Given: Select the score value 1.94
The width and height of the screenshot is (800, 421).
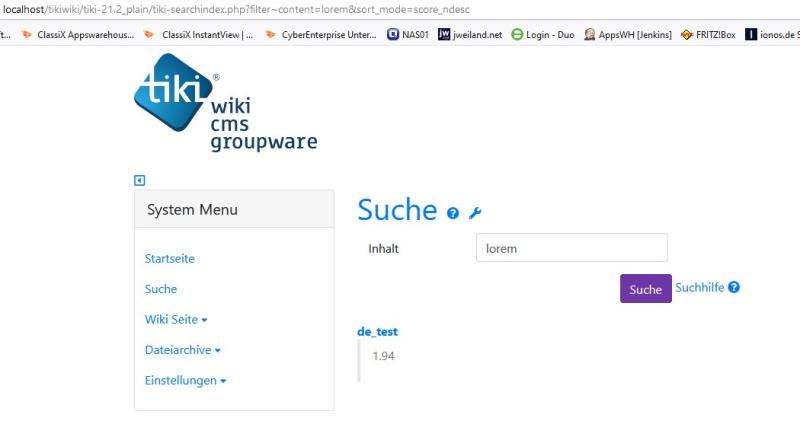Looking at the screenshot, I should (384, 356).
